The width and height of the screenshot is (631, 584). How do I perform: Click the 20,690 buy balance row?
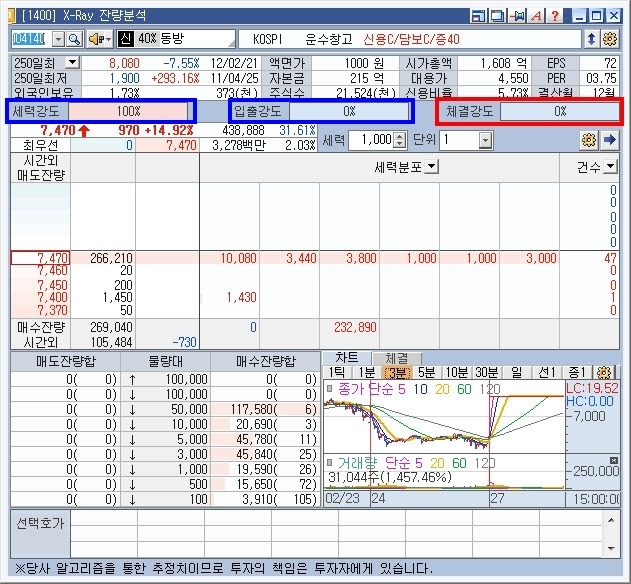pyautogui.click(x=266, y=424)
